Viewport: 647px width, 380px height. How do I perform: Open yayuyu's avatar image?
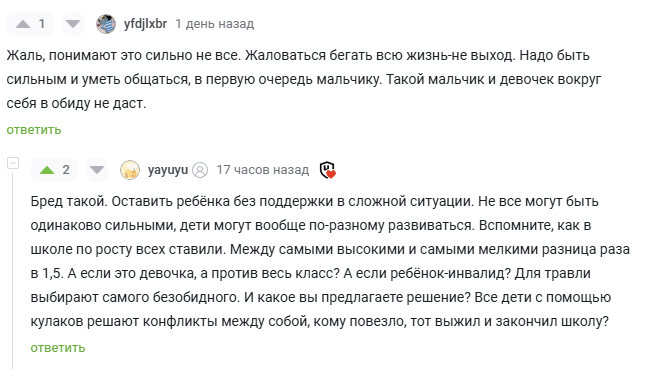coord(130,170)
